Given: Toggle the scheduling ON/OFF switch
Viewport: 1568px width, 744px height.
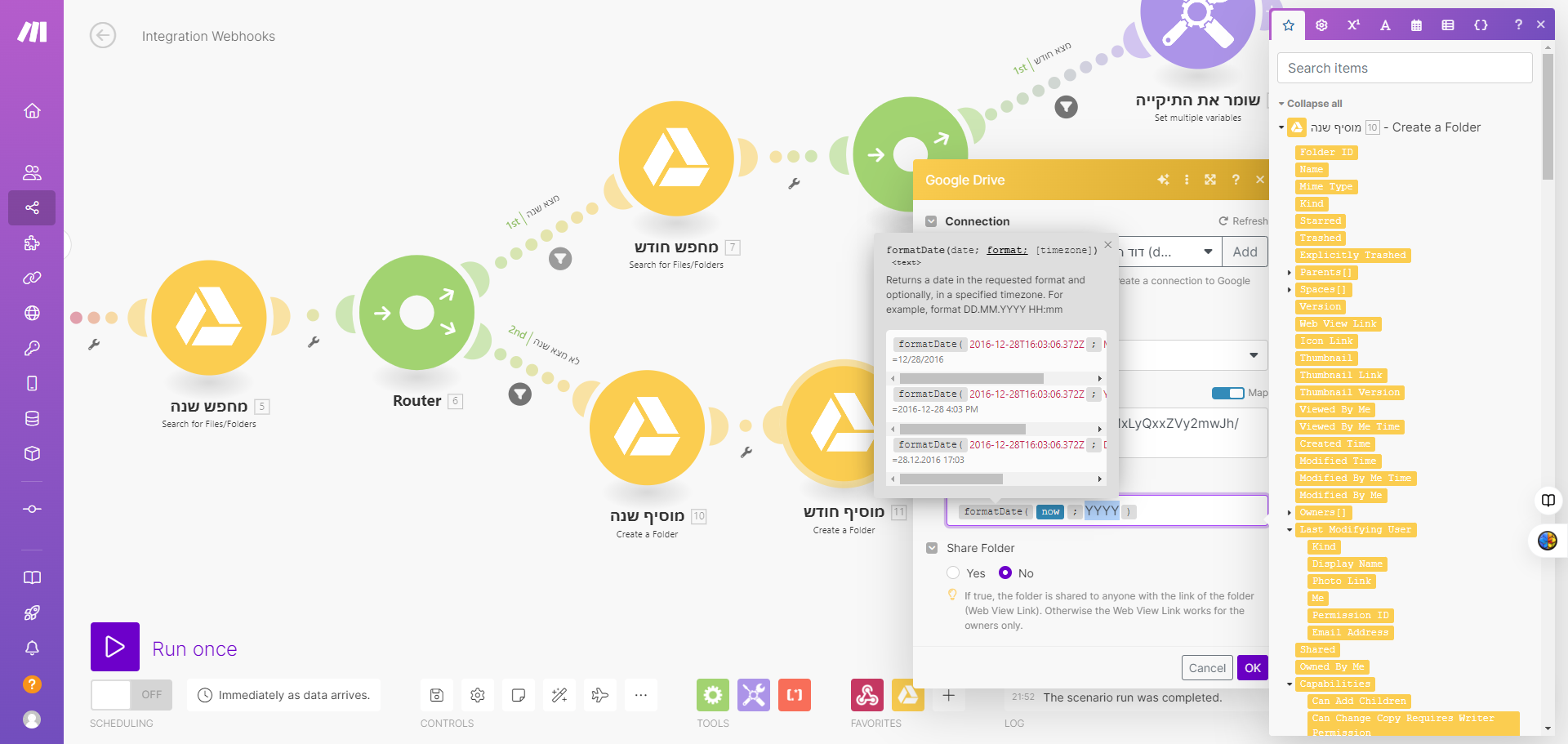Looking at the screenshot, I should [x=131, y=695].
